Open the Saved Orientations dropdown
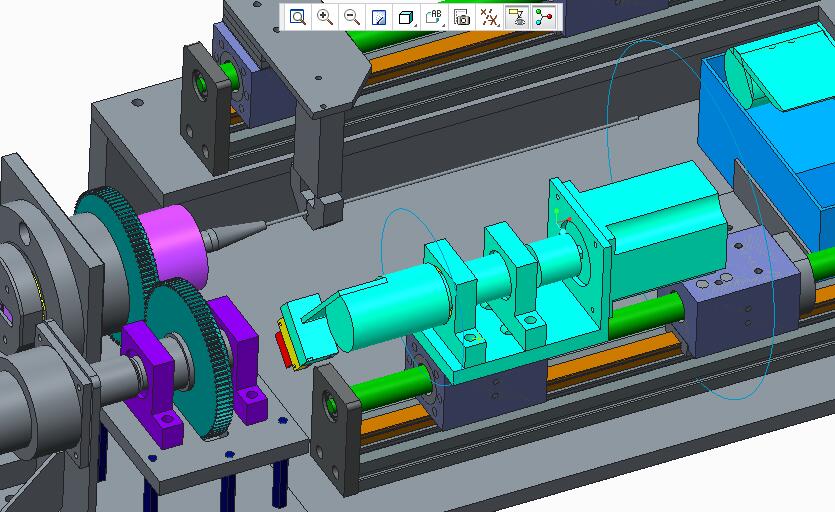This screenshot has width=835, height=512. coord(434,17)
